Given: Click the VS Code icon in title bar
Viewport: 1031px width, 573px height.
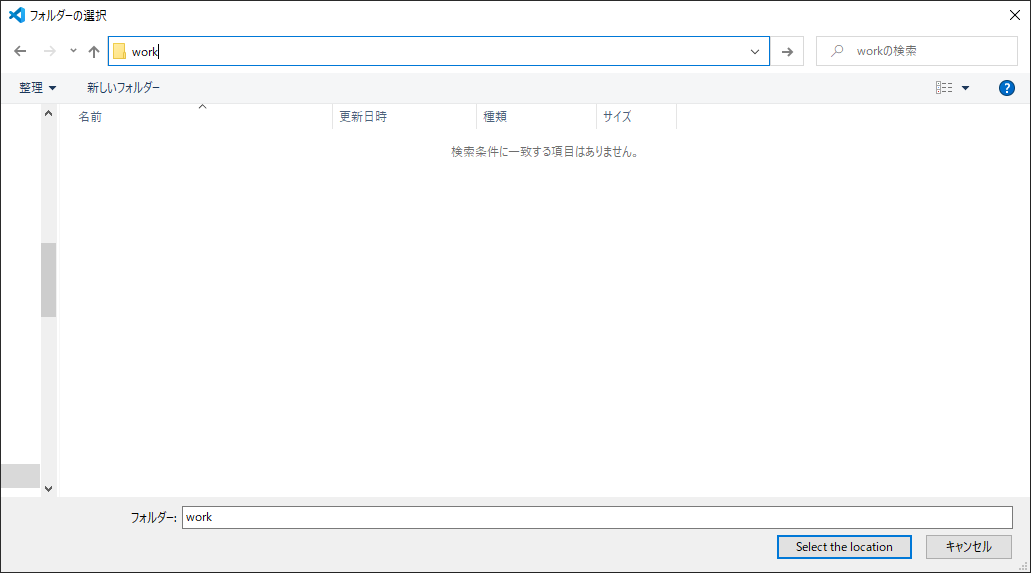Looking at the screenshot, I should pyautogui.click(x=16, y=14).
